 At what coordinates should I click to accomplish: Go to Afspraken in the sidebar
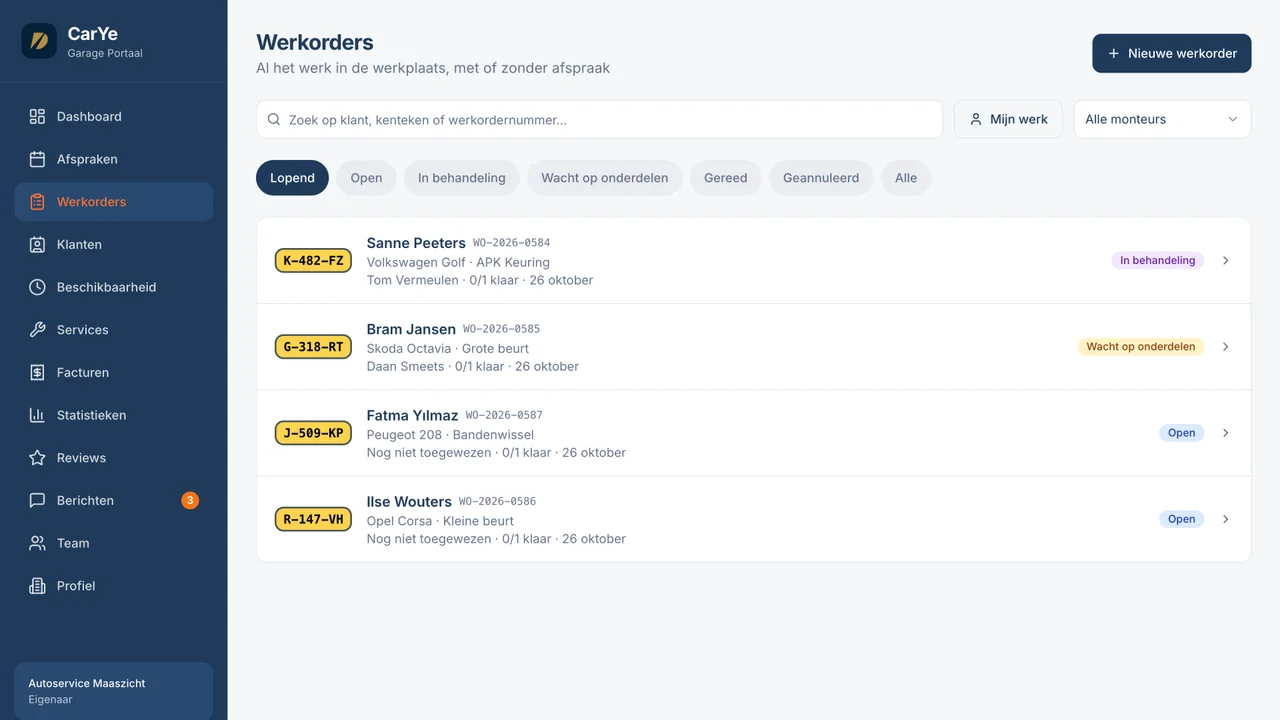click(114, 159)
